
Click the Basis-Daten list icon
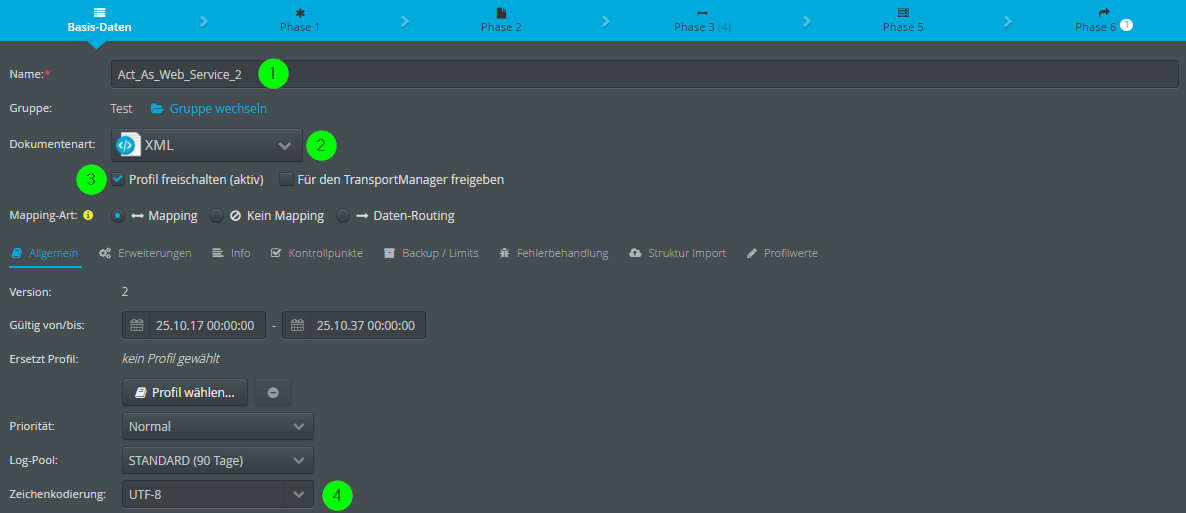(x=100, y=13)
